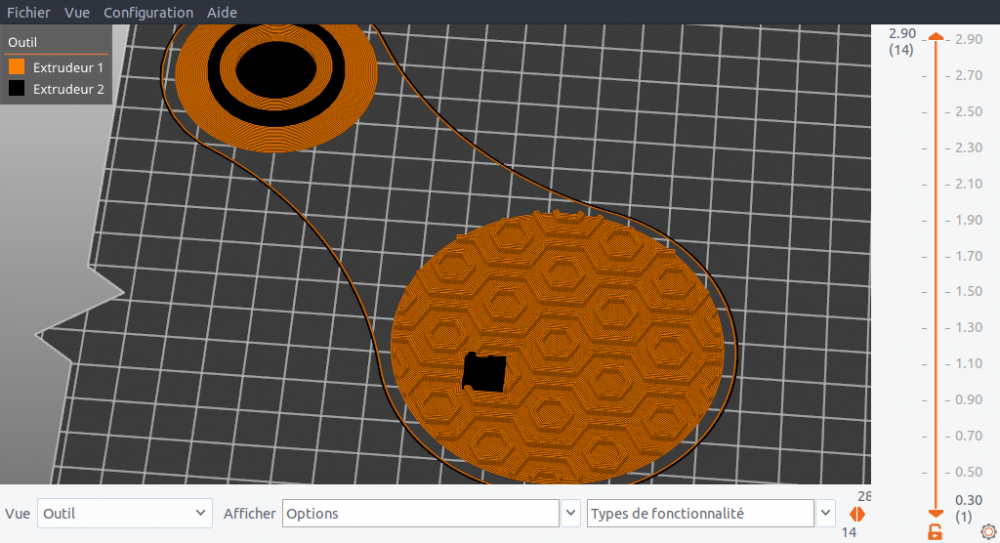Open the Aide menu
The height and width of the screenshot is (543, 1000).
pos(222,12)
